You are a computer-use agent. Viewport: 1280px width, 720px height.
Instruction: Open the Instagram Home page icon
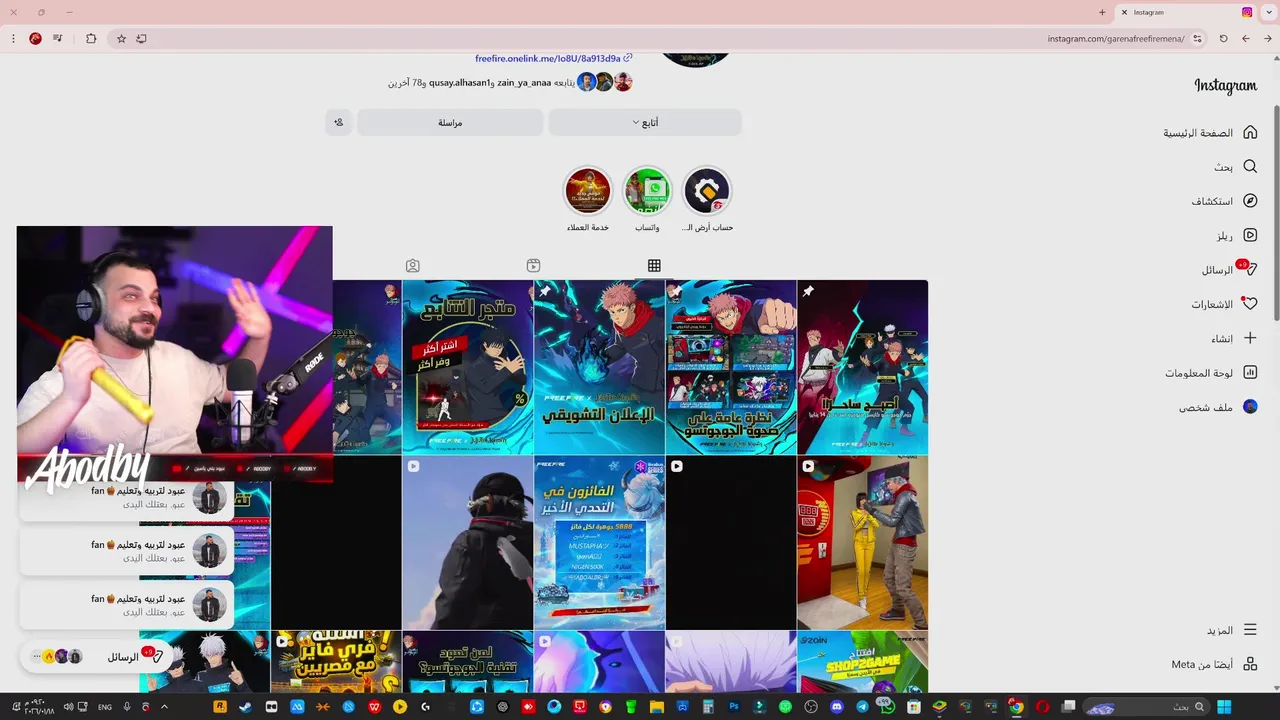tap(1250, 132)
